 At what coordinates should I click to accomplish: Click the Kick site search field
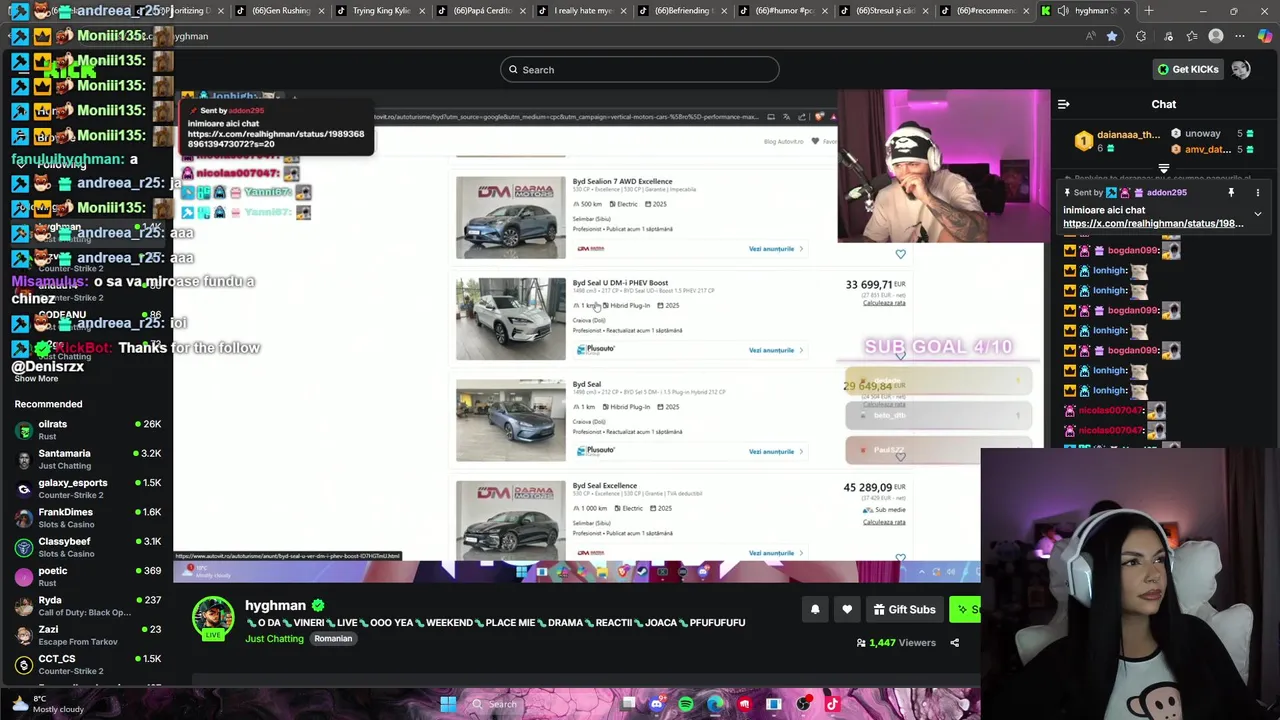click(x=640, y=69)
